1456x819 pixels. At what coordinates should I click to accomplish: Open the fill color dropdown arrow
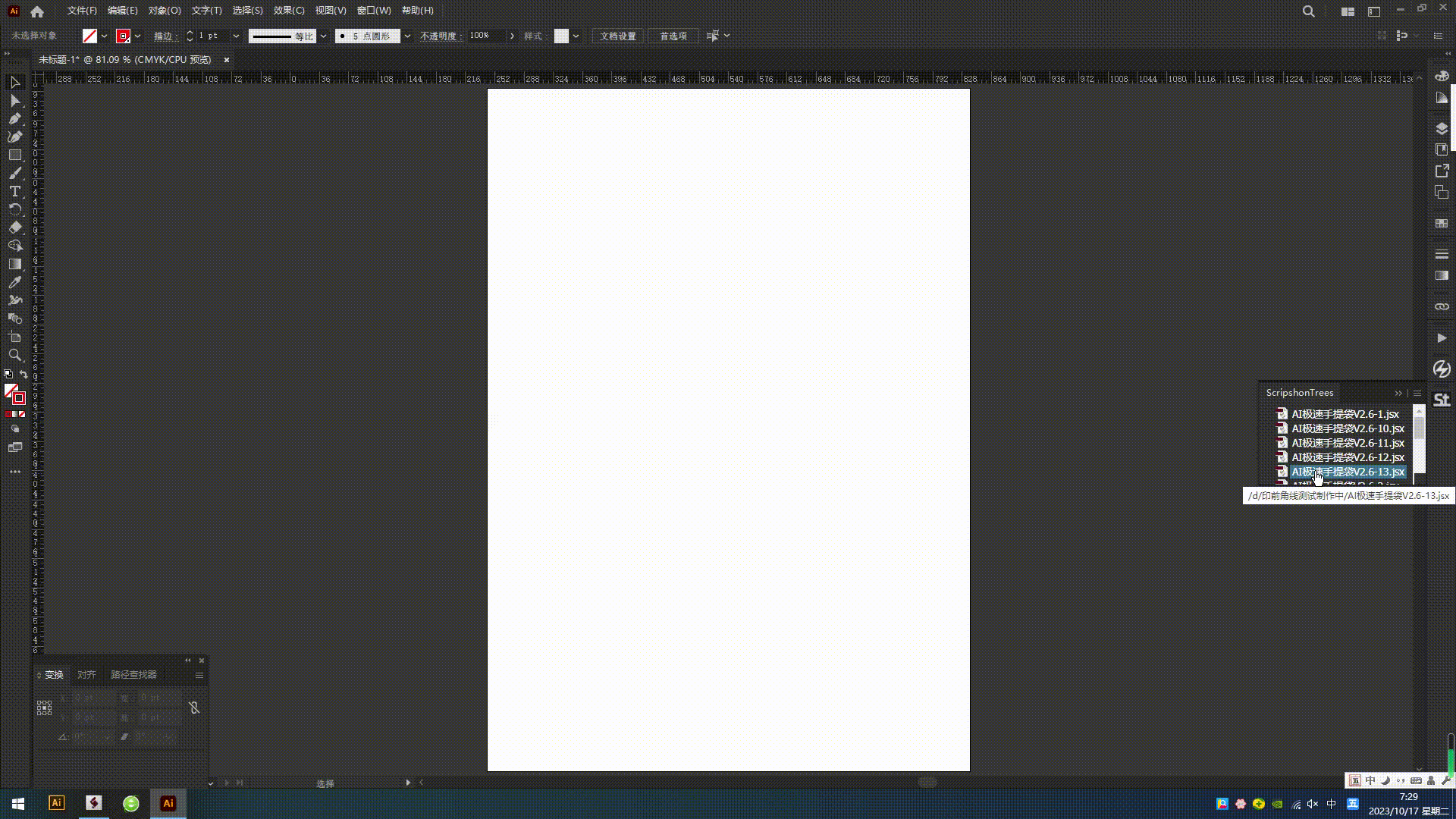[104, 36]
